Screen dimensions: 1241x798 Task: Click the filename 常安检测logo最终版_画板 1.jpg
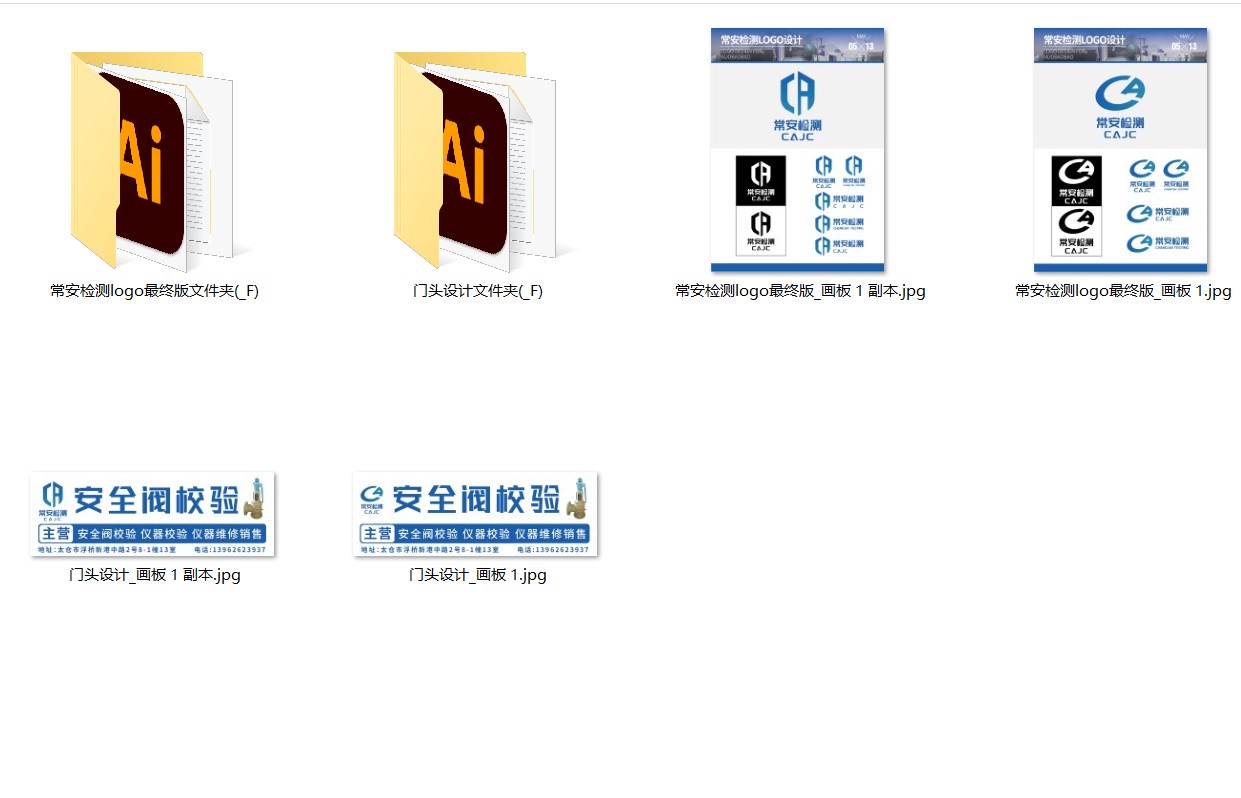(x=1122, y=291)
